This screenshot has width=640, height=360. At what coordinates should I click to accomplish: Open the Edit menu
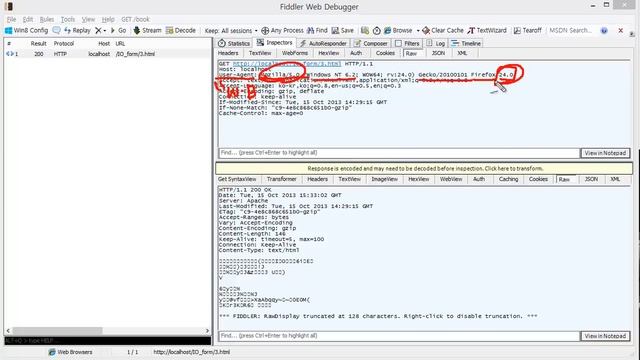(x=28, y=19)
